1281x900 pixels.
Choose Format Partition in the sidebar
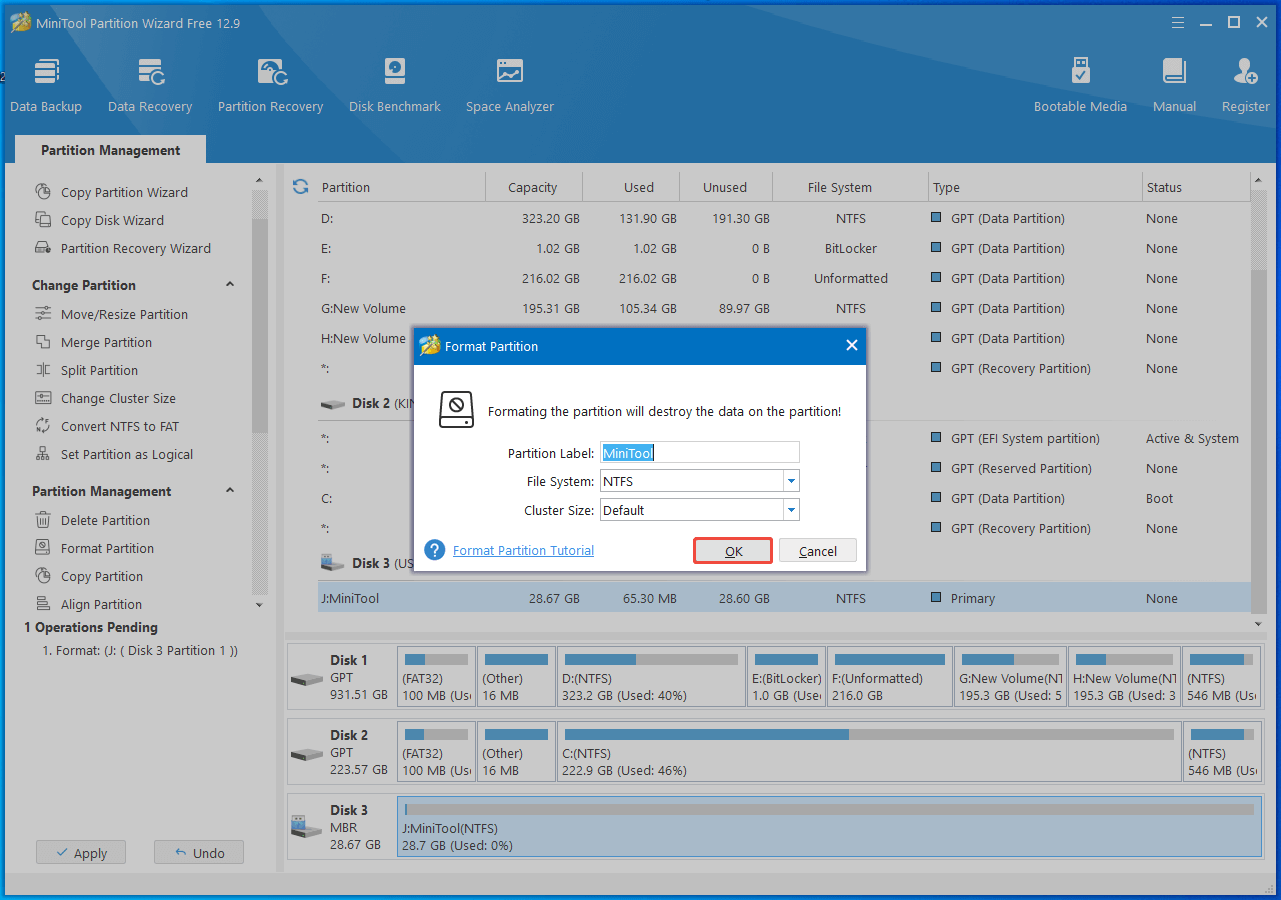[107, 548]
